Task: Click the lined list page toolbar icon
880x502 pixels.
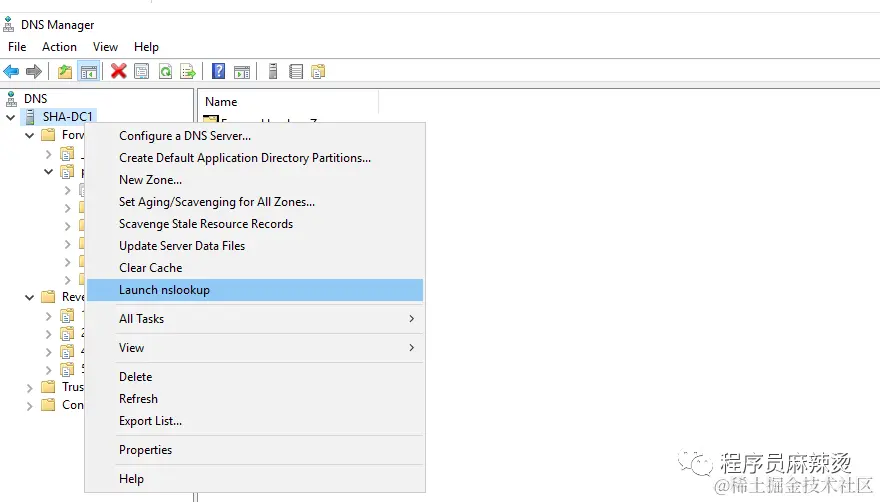Action: point(296,72)
